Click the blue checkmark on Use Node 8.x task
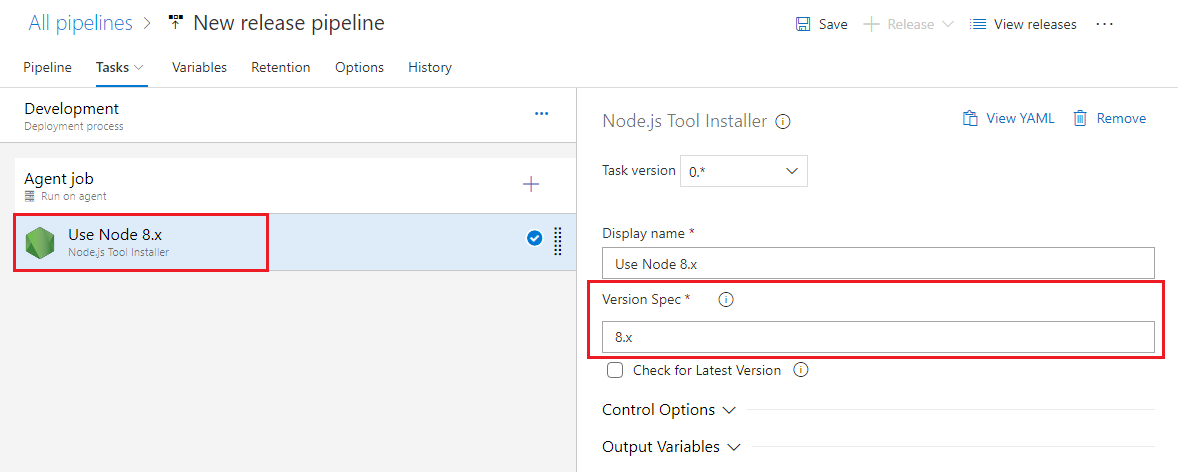Screen dimensions: 1178x472 (x=534, y=238)
